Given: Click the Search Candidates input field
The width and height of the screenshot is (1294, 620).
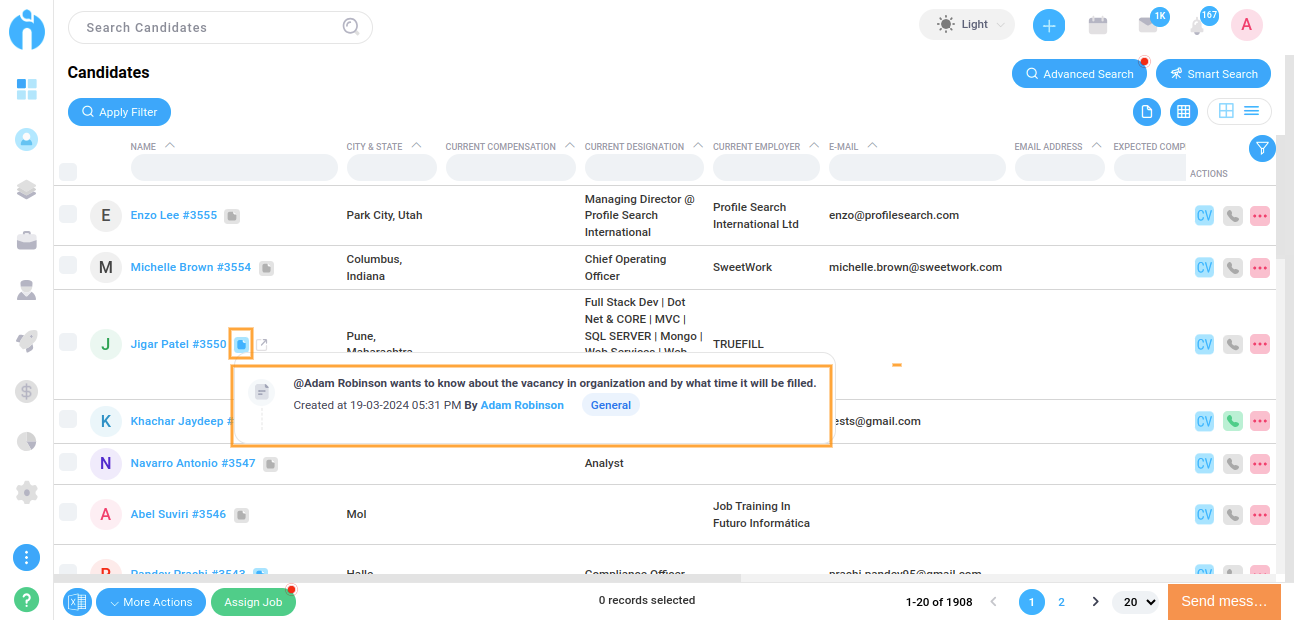Looking at the screenshot, I should (210, 28).
